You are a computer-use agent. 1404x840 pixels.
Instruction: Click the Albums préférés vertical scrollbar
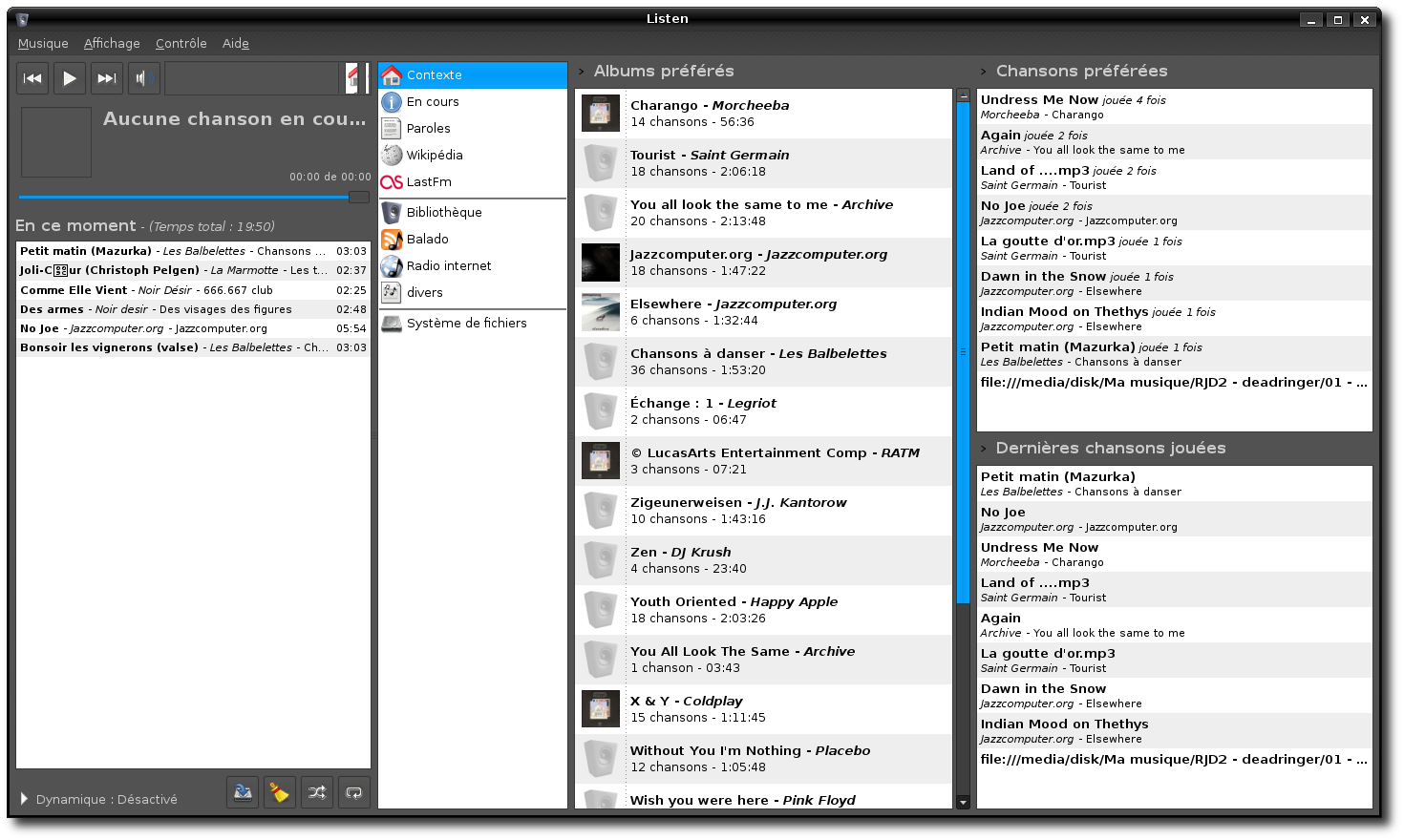(963, 352)
